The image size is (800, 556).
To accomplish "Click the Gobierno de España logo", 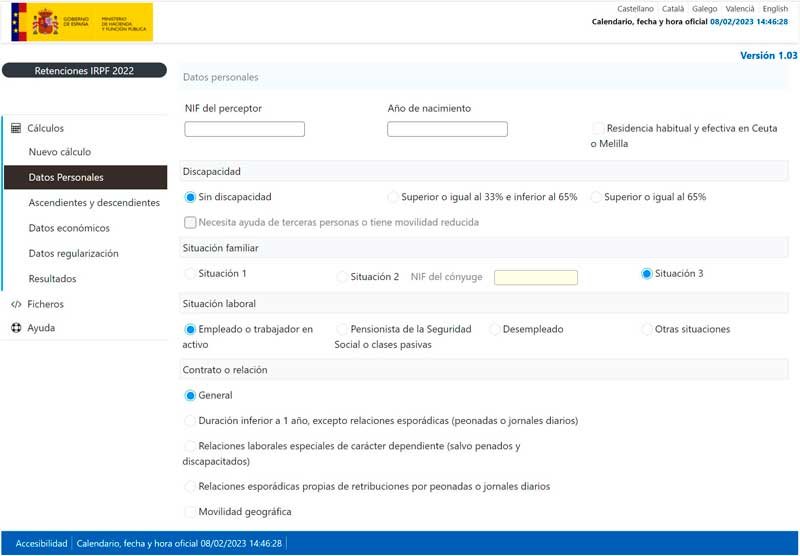I will [x=82, y=22].
